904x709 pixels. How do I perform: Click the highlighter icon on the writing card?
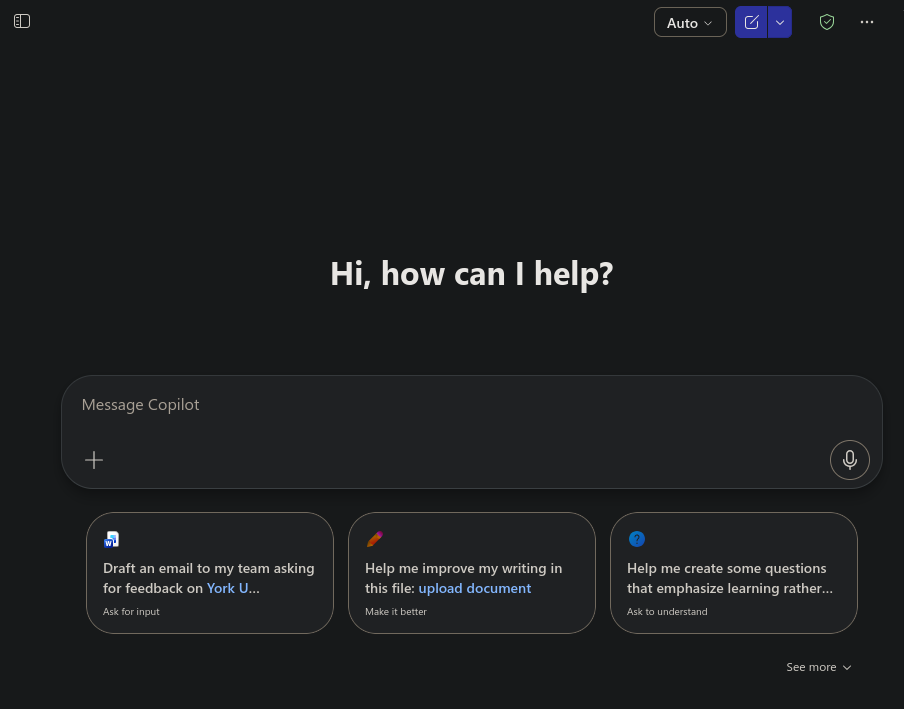click(374, 538)
